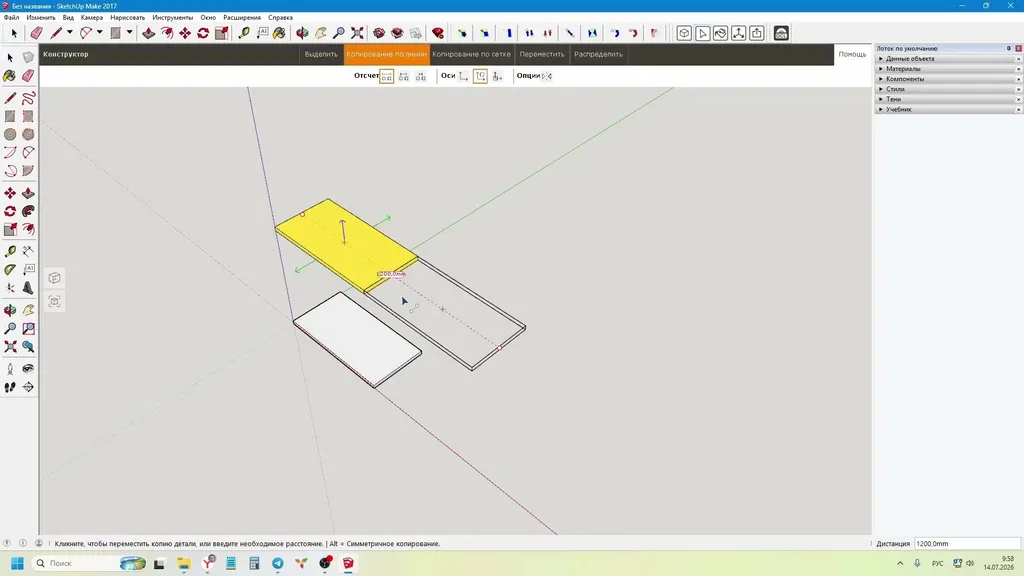
Task: Choose the Push/Pull tool in top toolbar
Action: coord(149,33)
